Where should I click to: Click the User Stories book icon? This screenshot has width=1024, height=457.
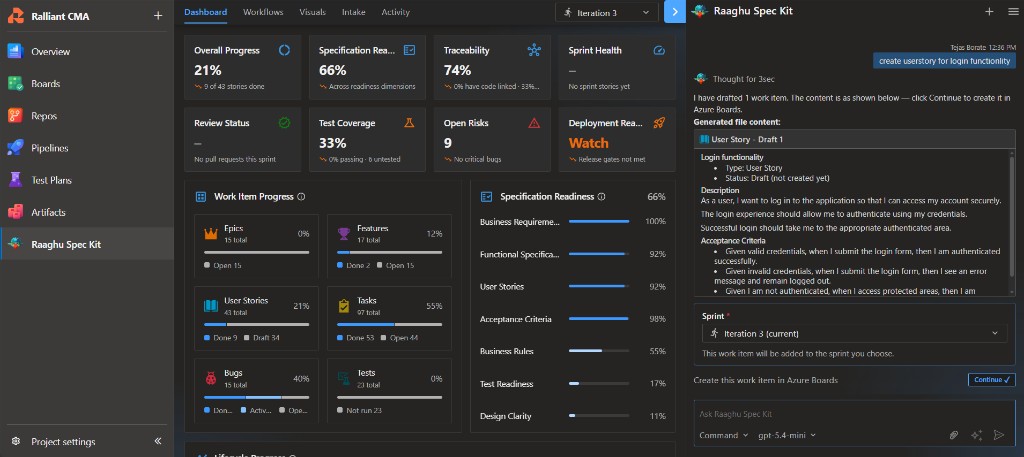click(x=211, y=306)
